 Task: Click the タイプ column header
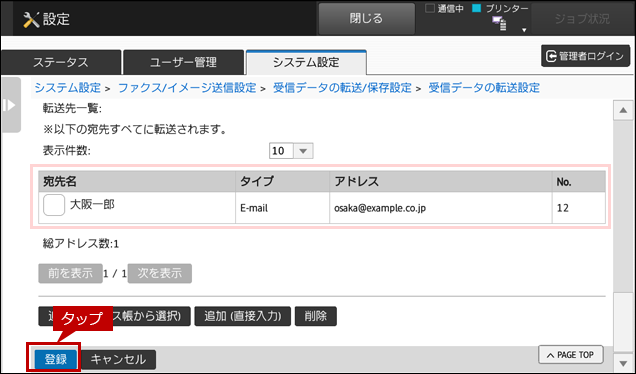pos(282,181)
